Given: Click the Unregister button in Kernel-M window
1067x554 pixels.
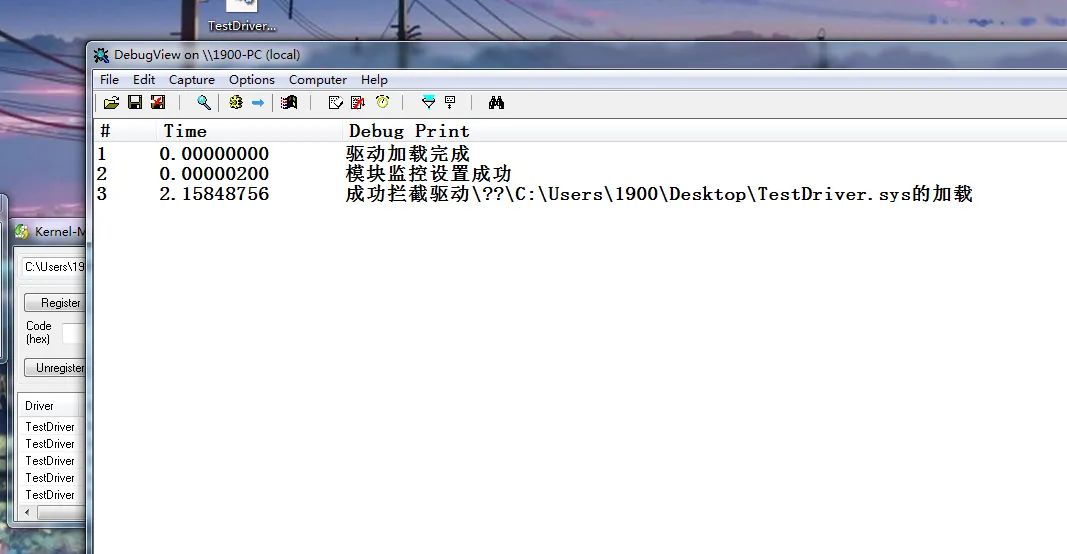Looking at the screenshot, I should coord(56,368).
